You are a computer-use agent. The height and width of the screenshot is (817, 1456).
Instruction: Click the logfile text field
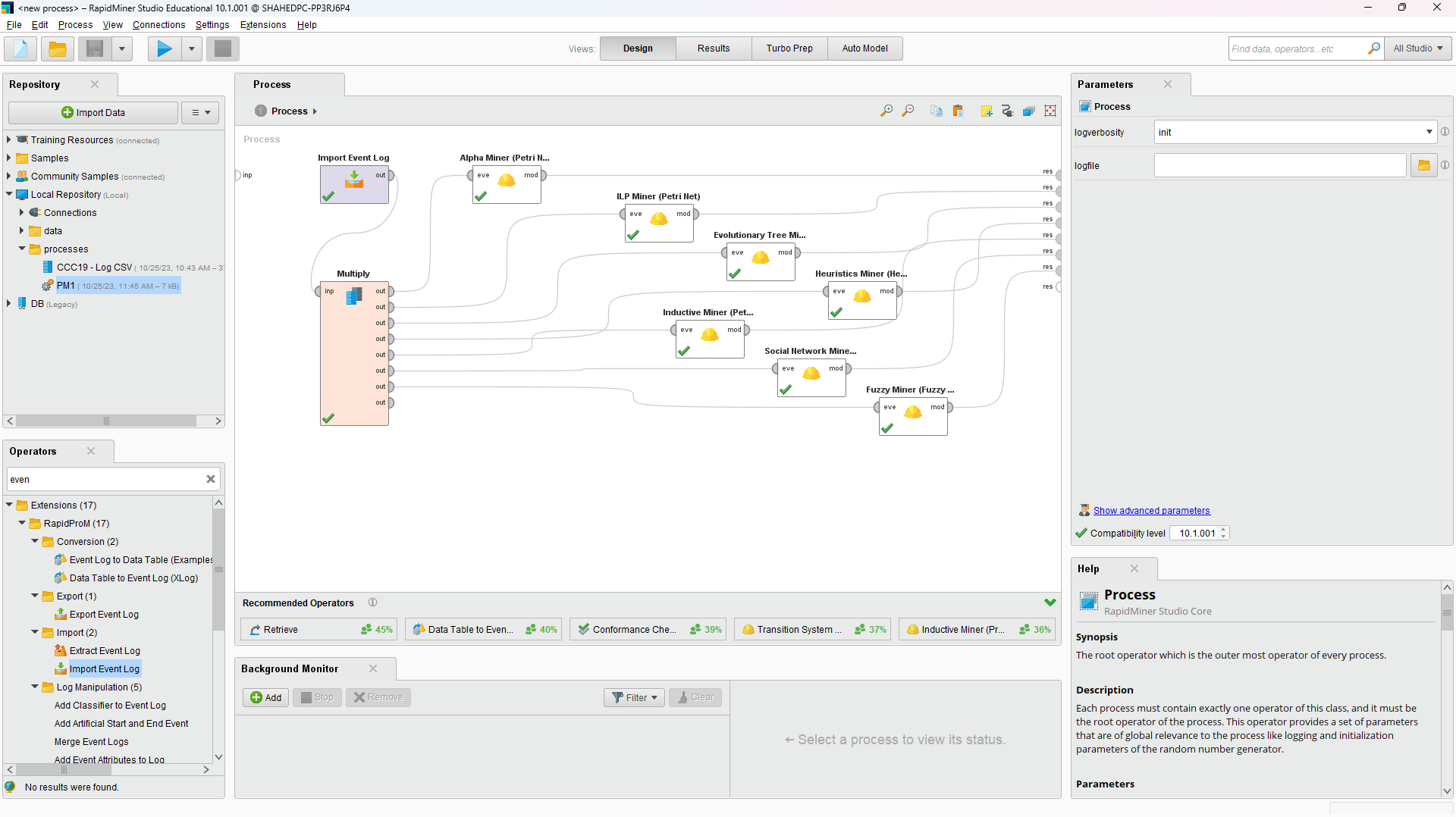pyautogui.click(x=1280, y=165)
